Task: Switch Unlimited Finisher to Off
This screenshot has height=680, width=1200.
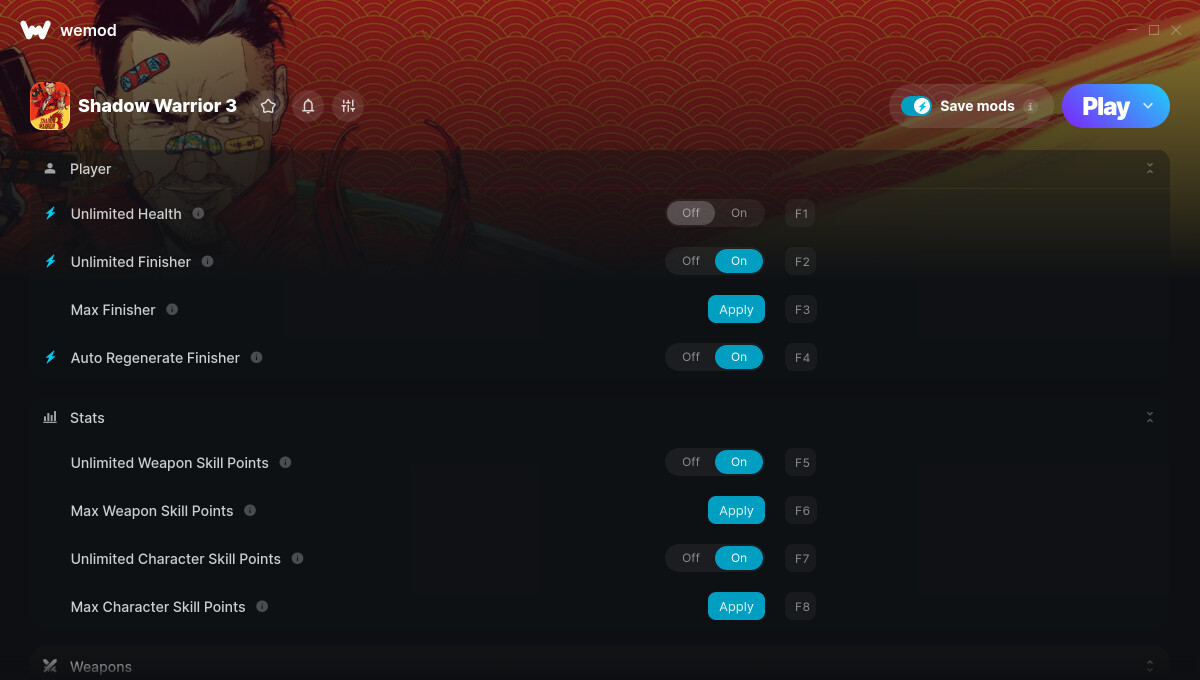Action: 691,261
